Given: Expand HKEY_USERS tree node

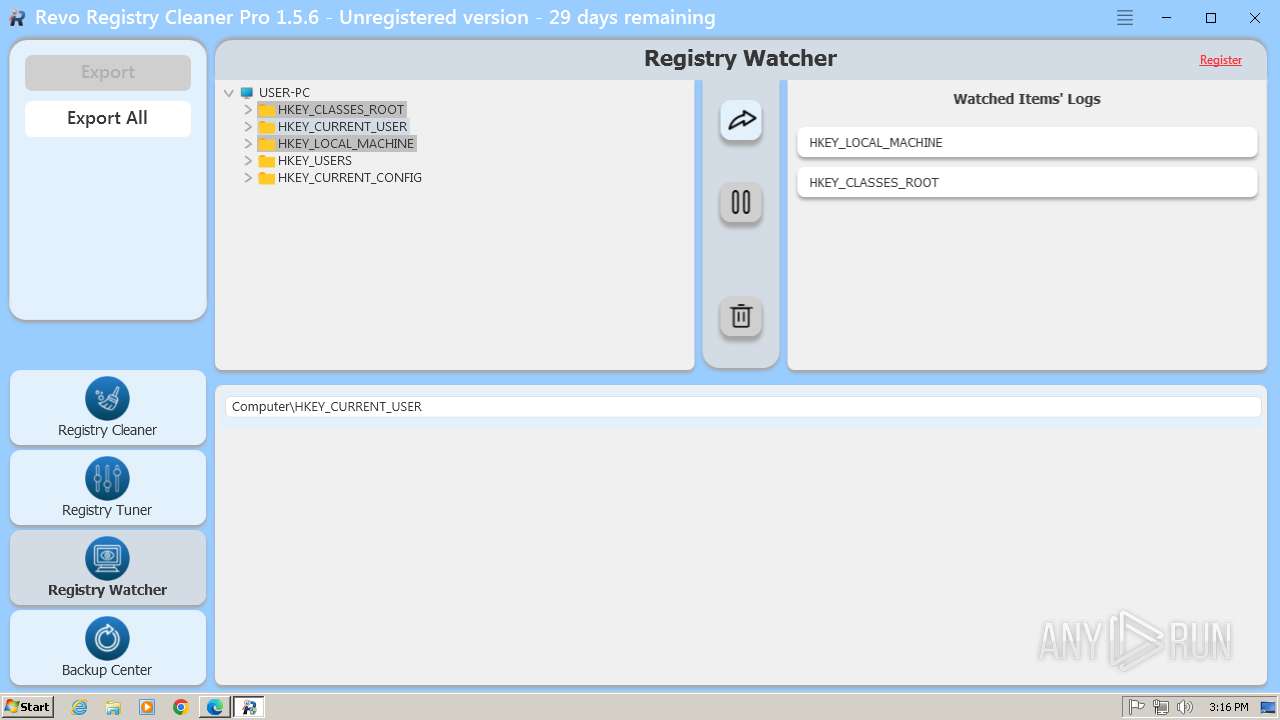Looking at the screenshot, I should [248, 161].
